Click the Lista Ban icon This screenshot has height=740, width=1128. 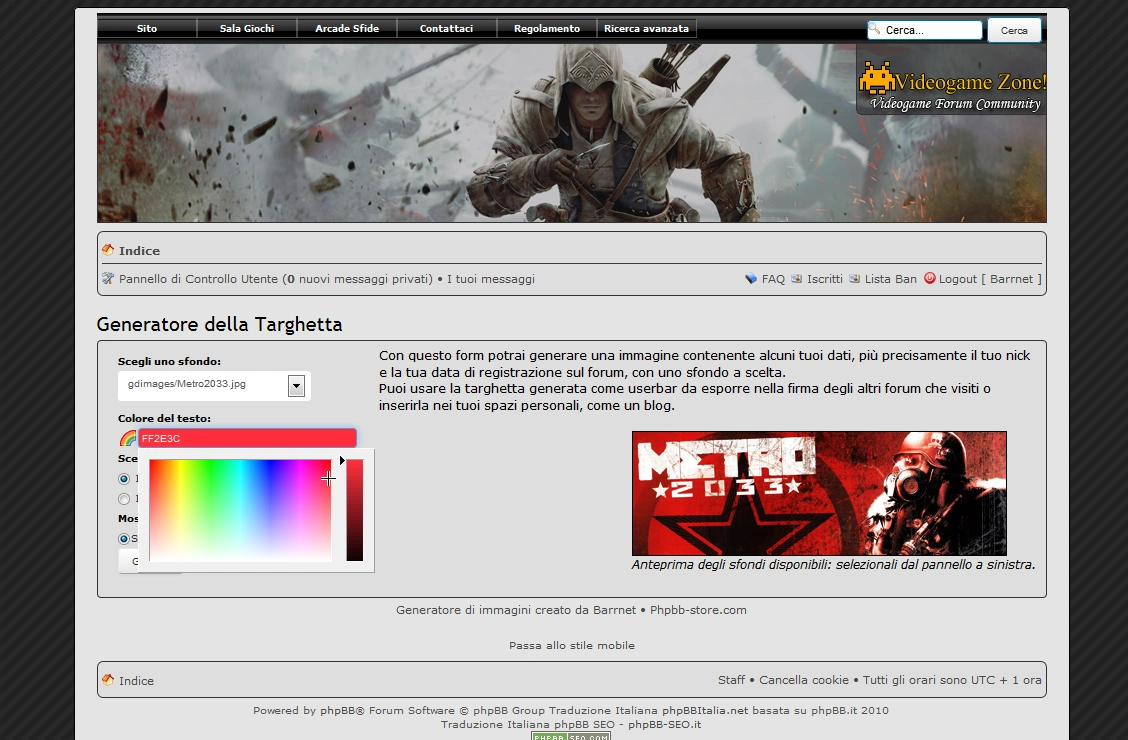point(855,278)
